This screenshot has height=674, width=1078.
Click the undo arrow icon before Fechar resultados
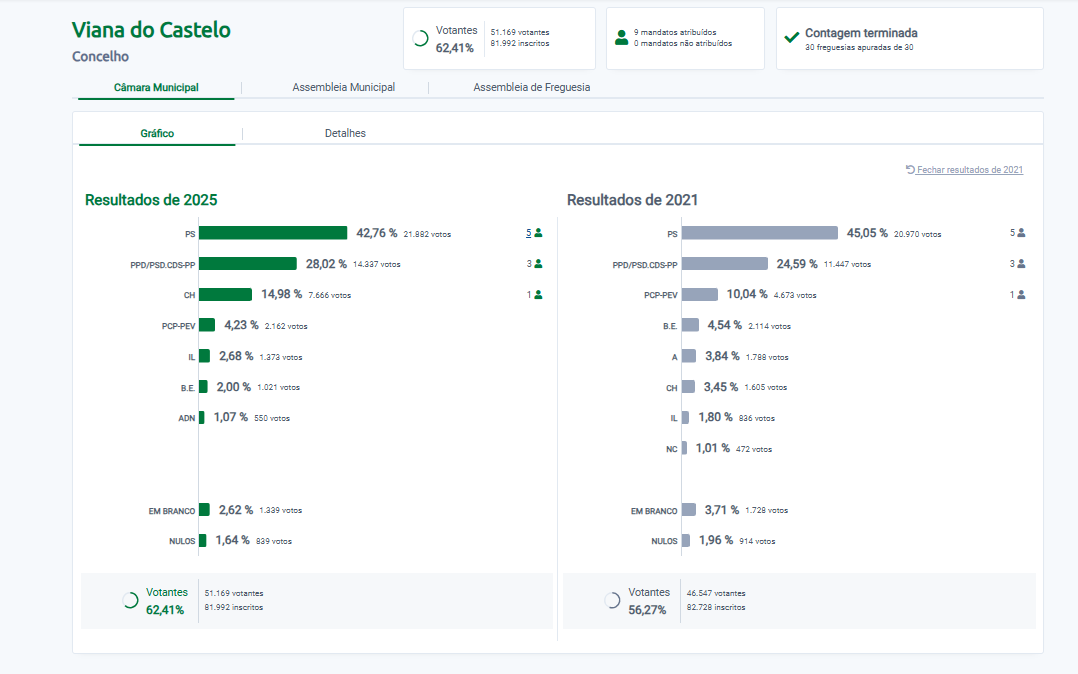point(910,170)
